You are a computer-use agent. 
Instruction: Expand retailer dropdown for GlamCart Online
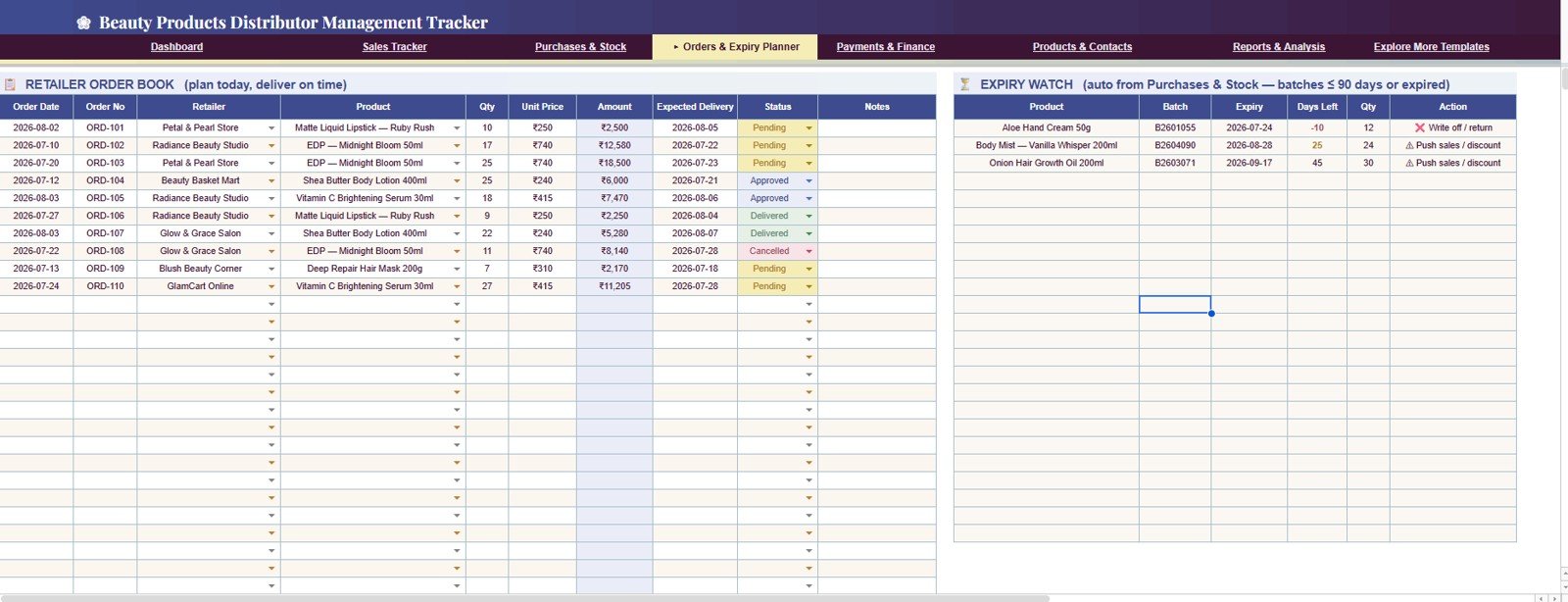click(x=271, y=286)
